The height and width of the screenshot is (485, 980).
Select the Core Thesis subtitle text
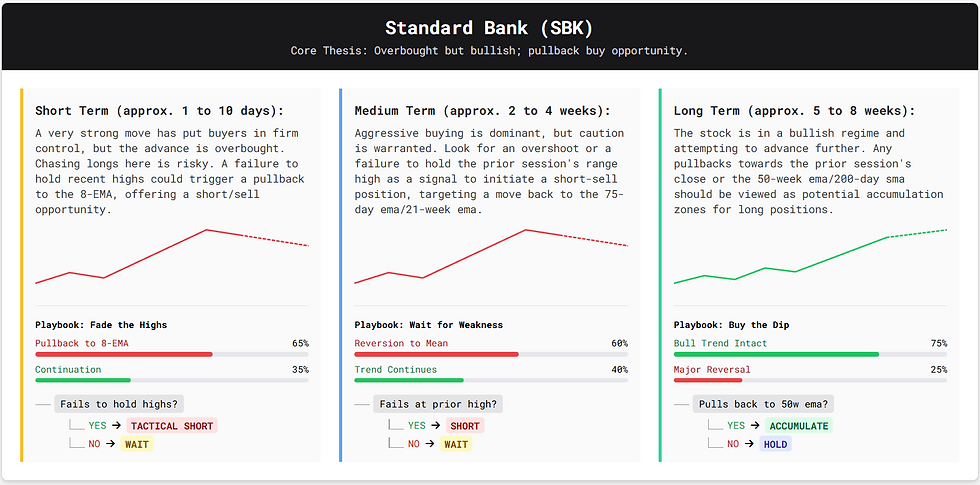pyautogui.click(x=489, y=51)
